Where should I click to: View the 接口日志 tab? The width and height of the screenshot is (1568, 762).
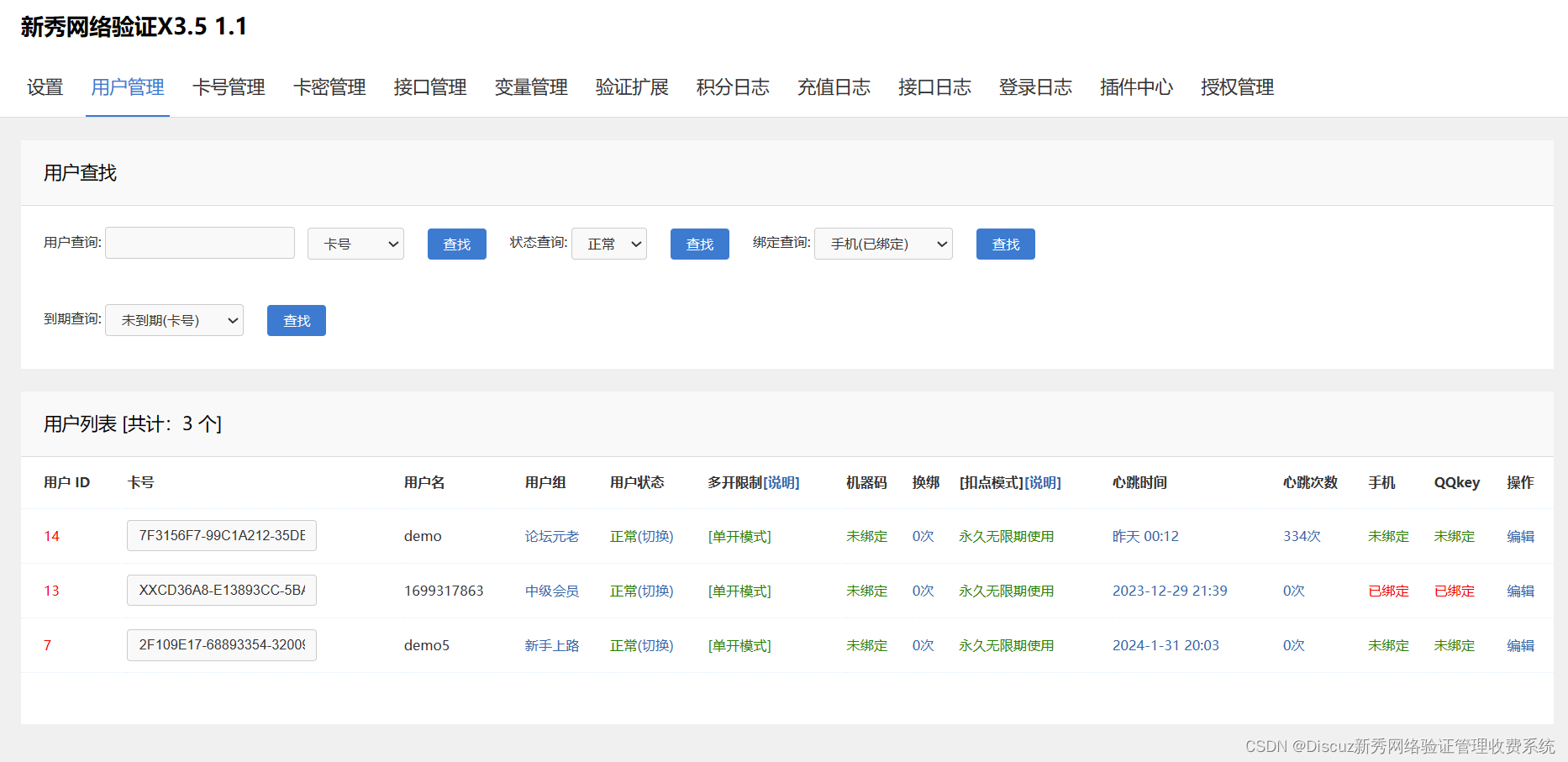934,87
